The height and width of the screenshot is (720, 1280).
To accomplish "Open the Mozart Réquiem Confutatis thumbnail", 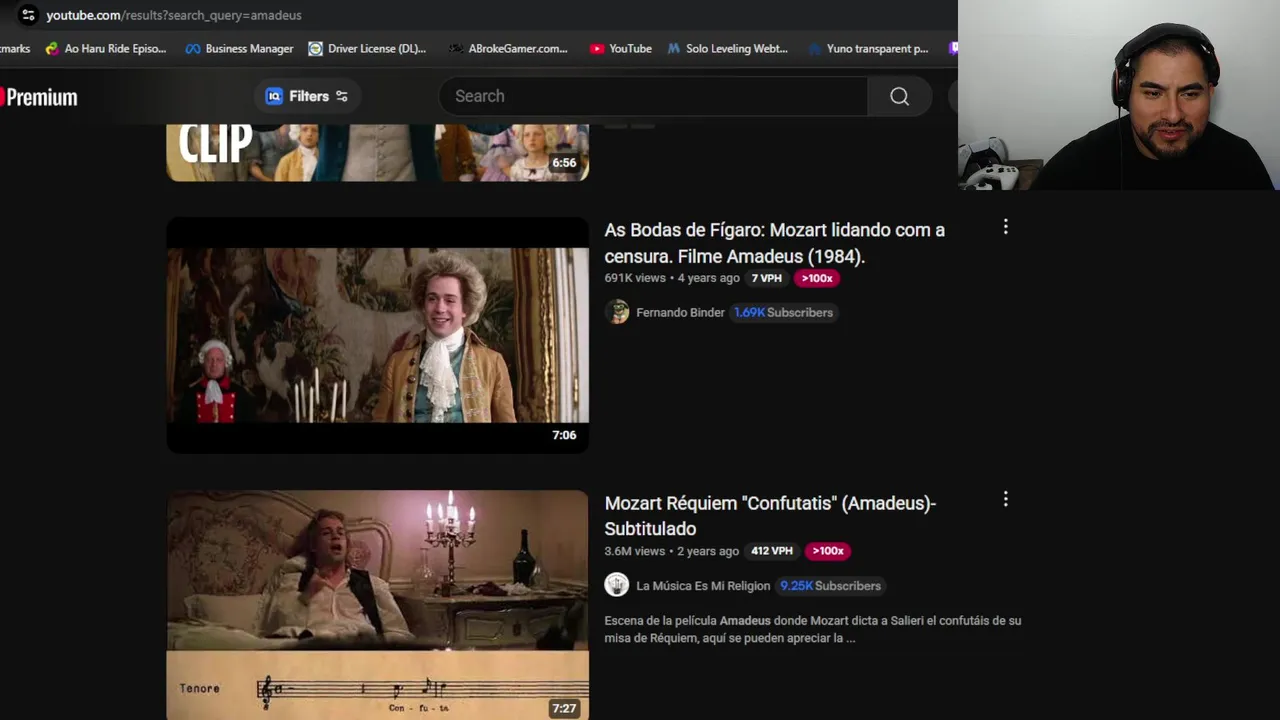I will pos(377,605).
